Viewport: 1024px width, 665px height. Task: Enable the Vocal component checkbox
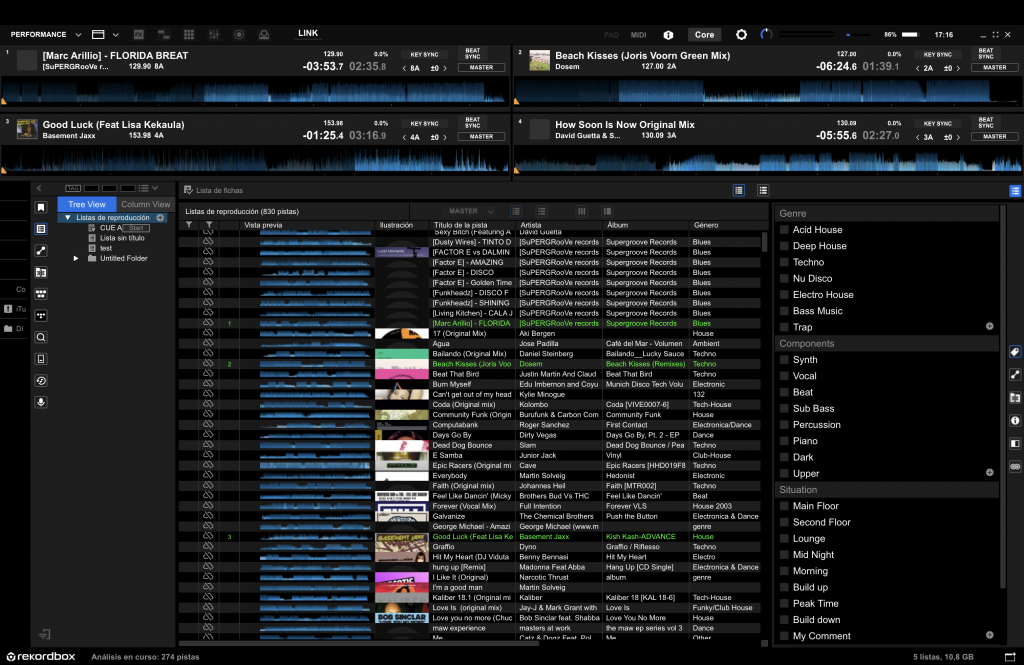click(785, 376)
